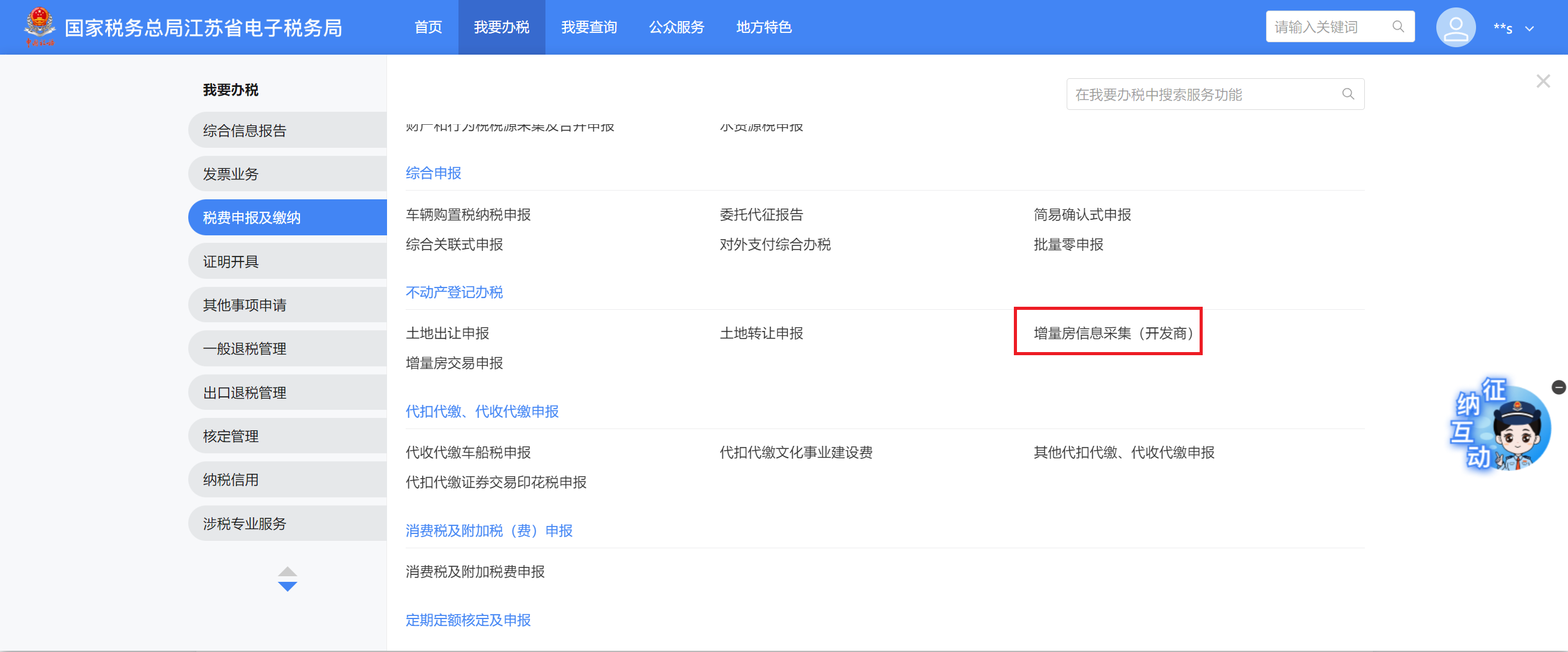Viewport: 1568px width, 652px height.
Task: Expand the account dropdown chevron
Action: [1529, 29]
